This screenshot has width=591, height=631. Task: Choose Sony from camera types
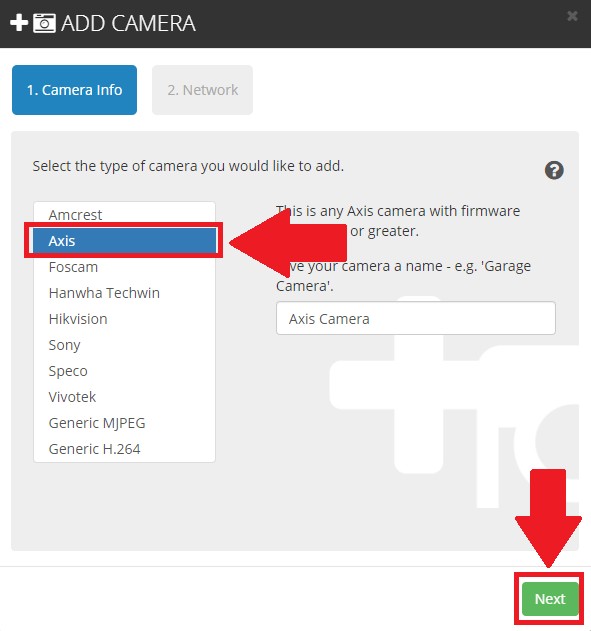click(124, 345)
